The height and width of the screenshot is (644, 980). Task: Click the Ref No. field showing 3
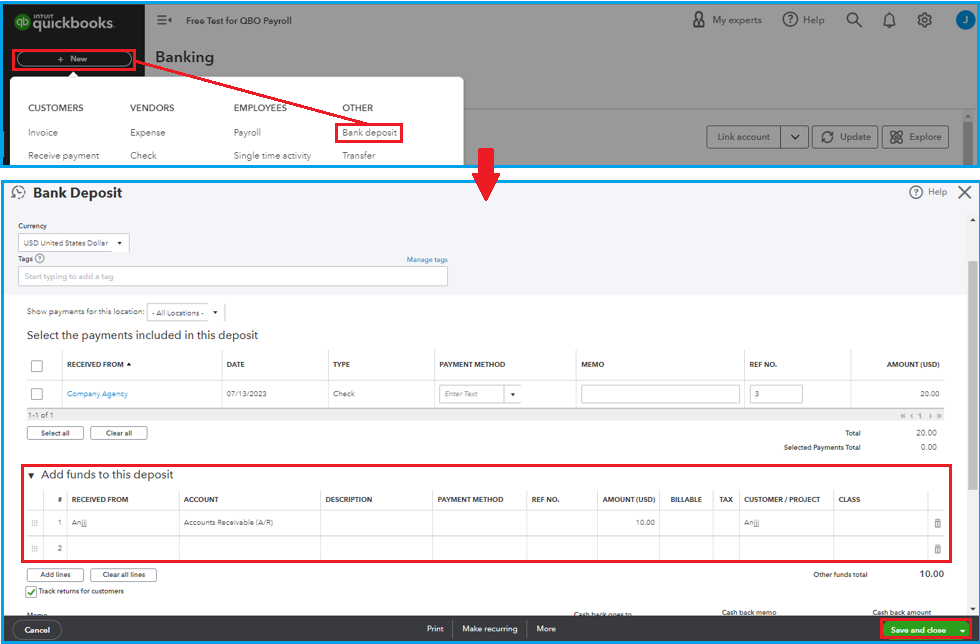click(776, 394)
